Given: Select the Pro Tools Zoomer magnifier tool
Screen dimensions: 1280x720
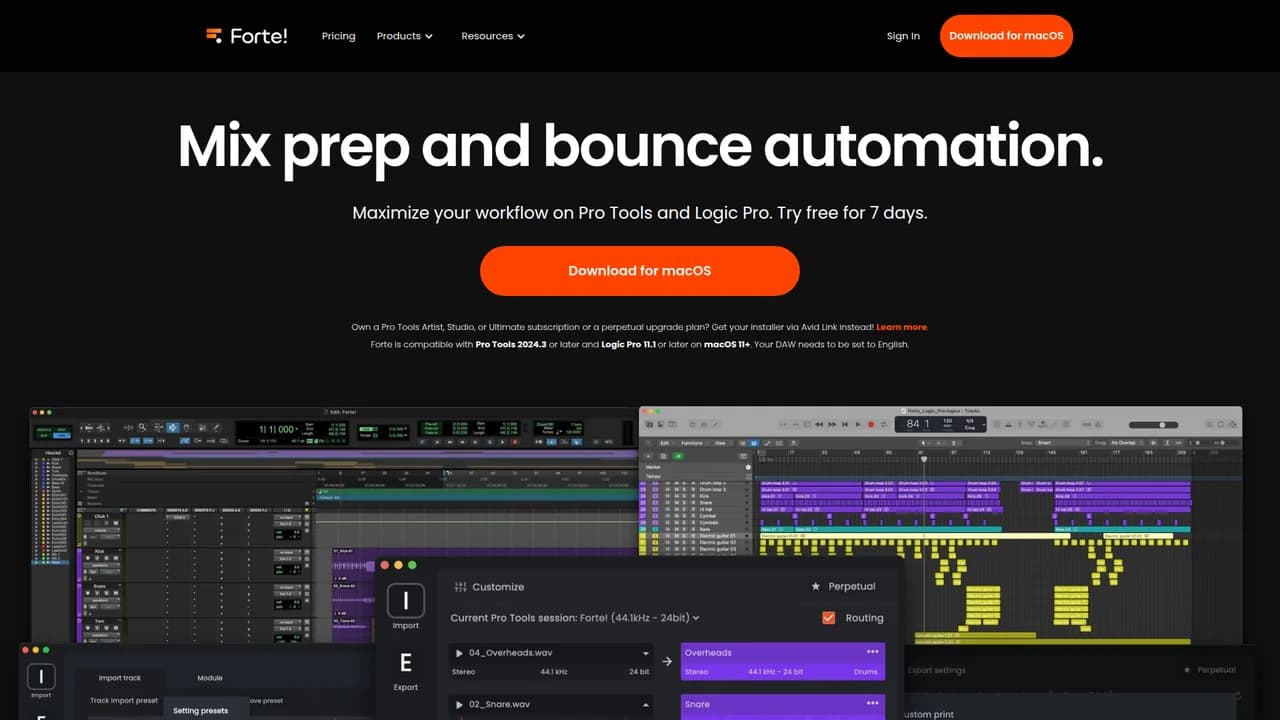Looking at the screenshot, I should [x=142, y=426].
